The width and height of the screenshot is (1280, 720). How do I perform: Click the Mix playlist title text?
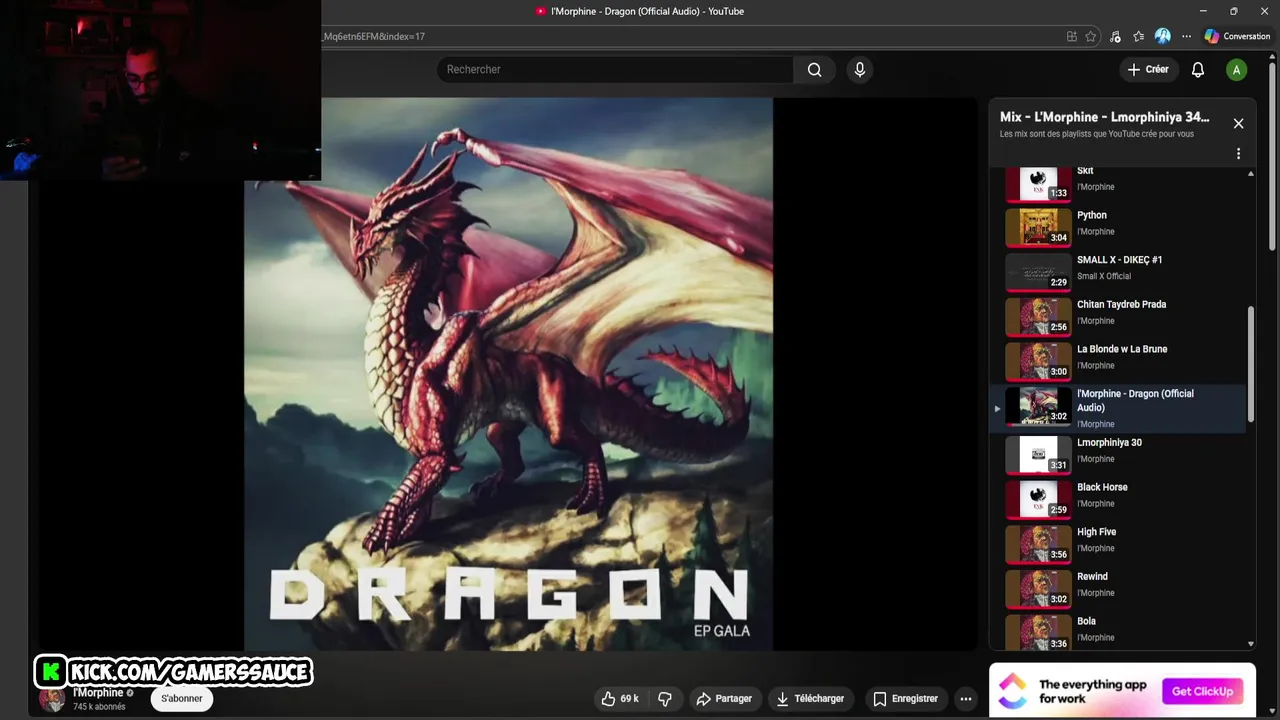pyautogui.click(x=1104, y=117)
